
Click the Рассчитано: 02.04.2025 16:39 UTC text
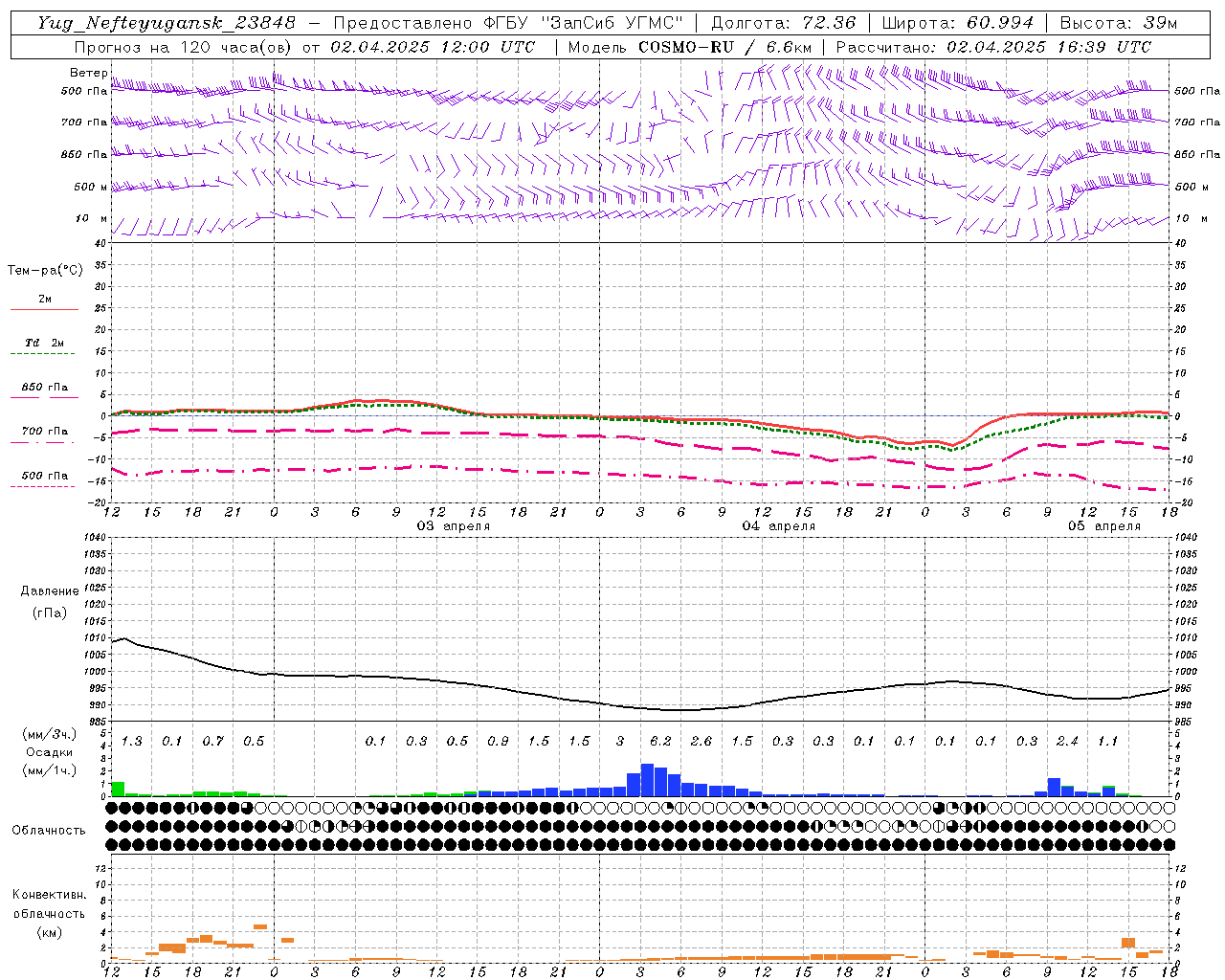point(993,47)
